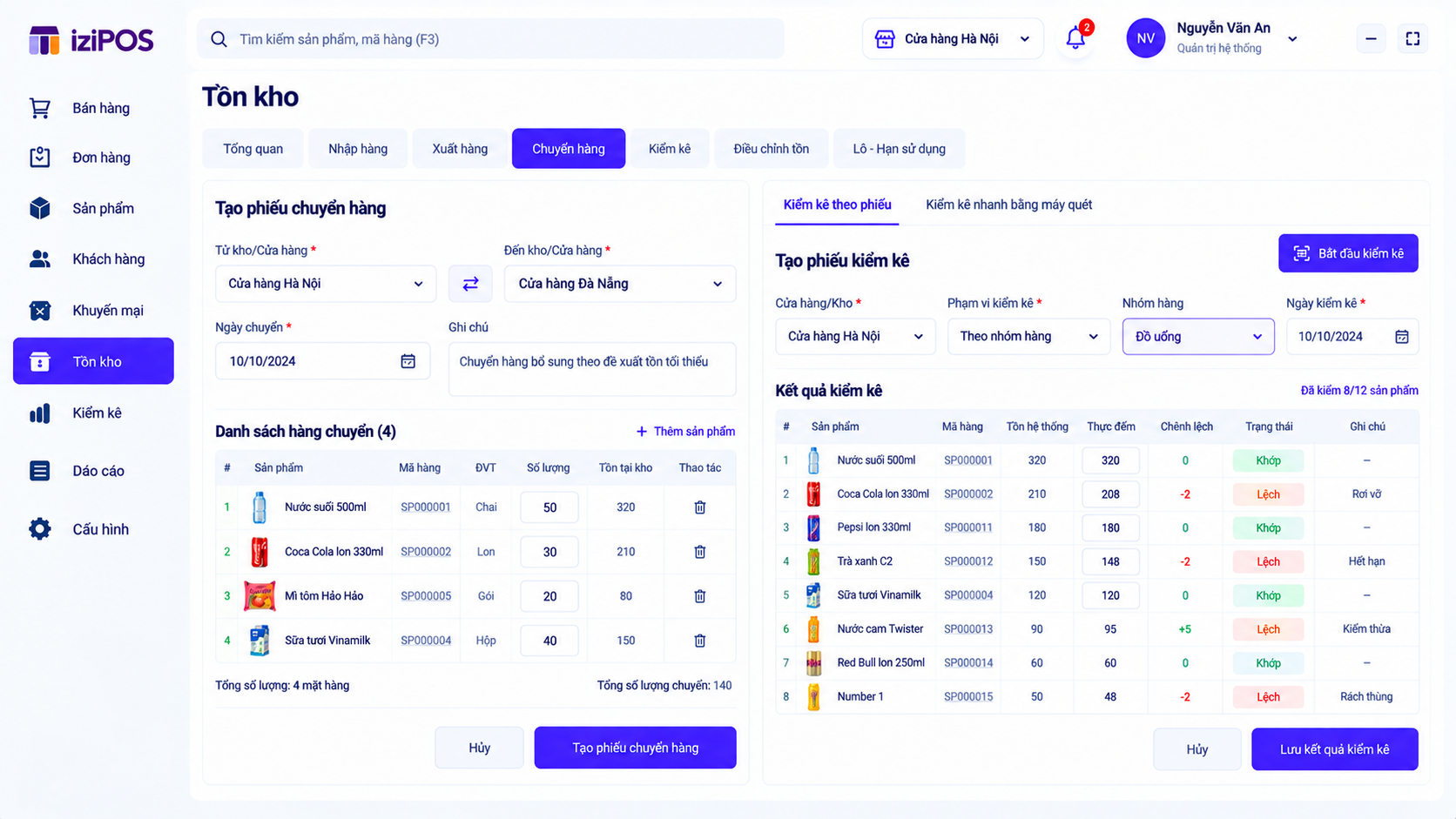Open Lô - Hạn sử dụng tab
1456x819 pixels.
click(899, 149)
